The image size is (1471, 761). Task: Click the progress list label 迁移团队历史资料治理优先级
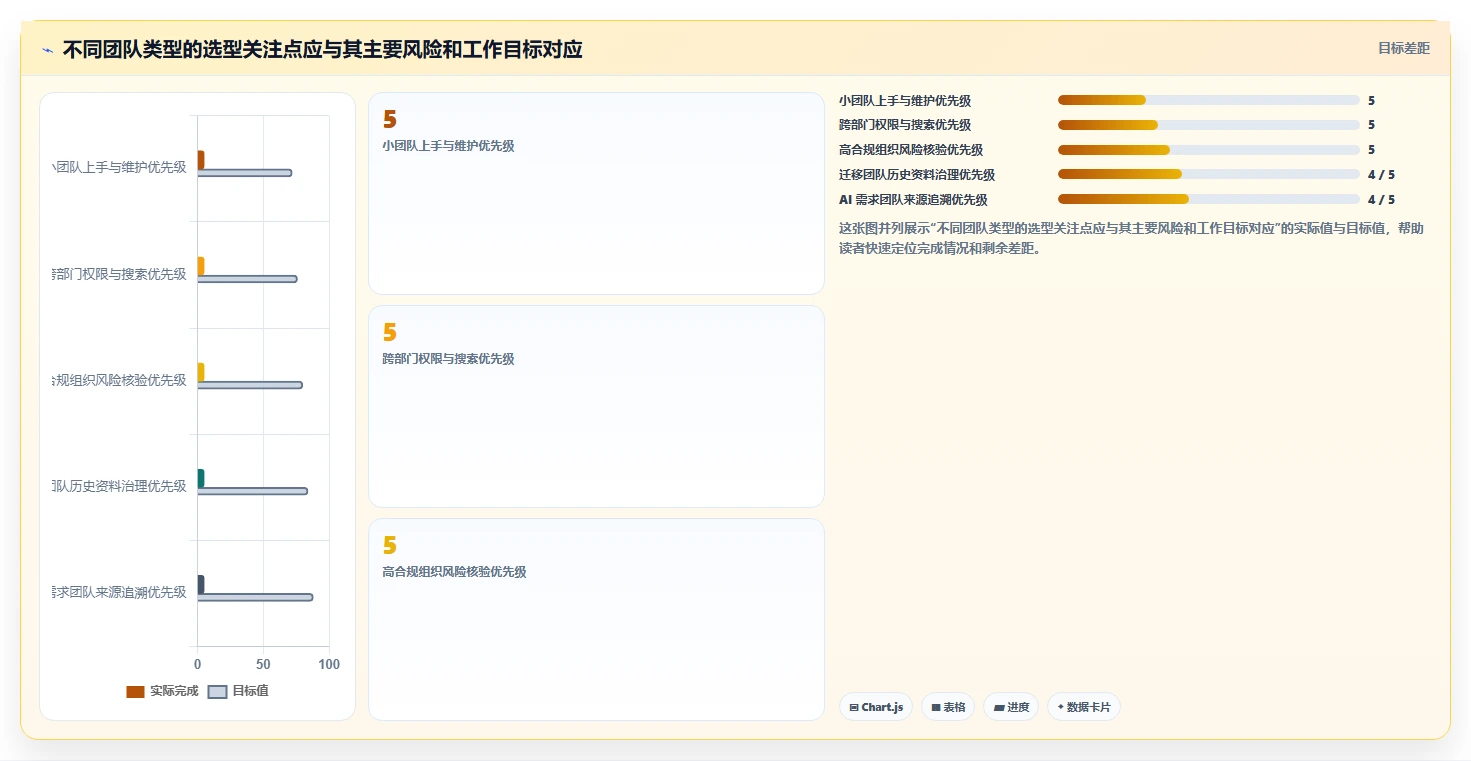point(917,175)
